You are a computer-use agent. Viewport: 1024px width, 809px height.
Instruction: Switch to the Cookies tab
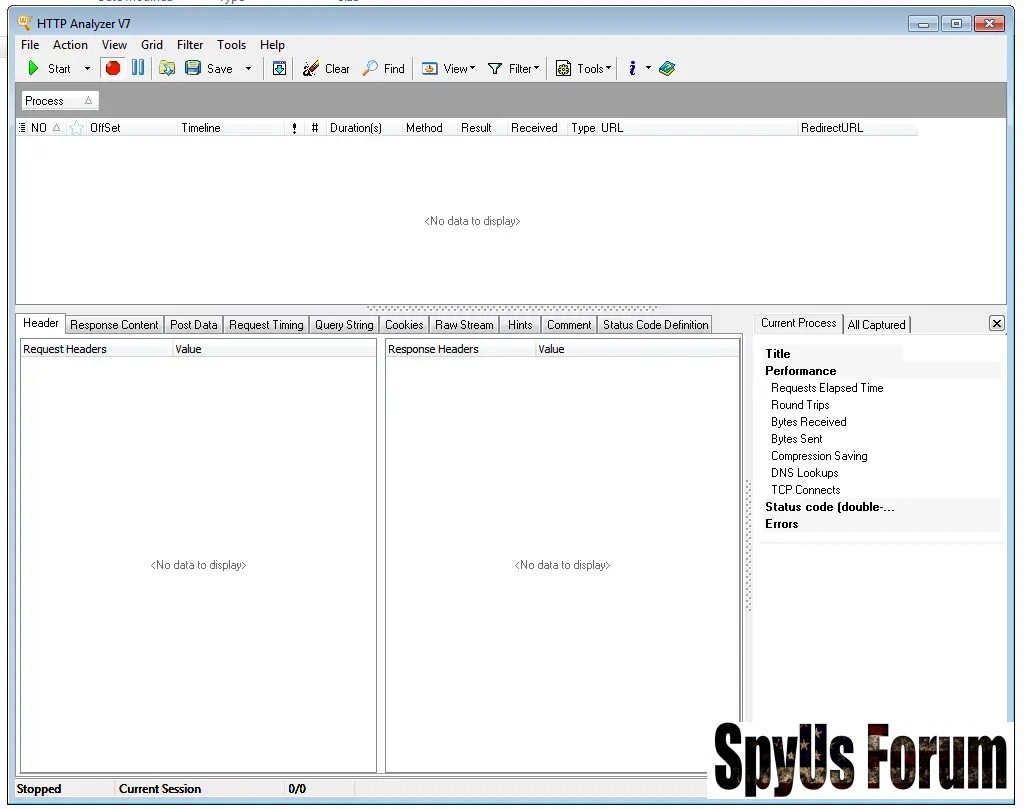click(404, 325)
